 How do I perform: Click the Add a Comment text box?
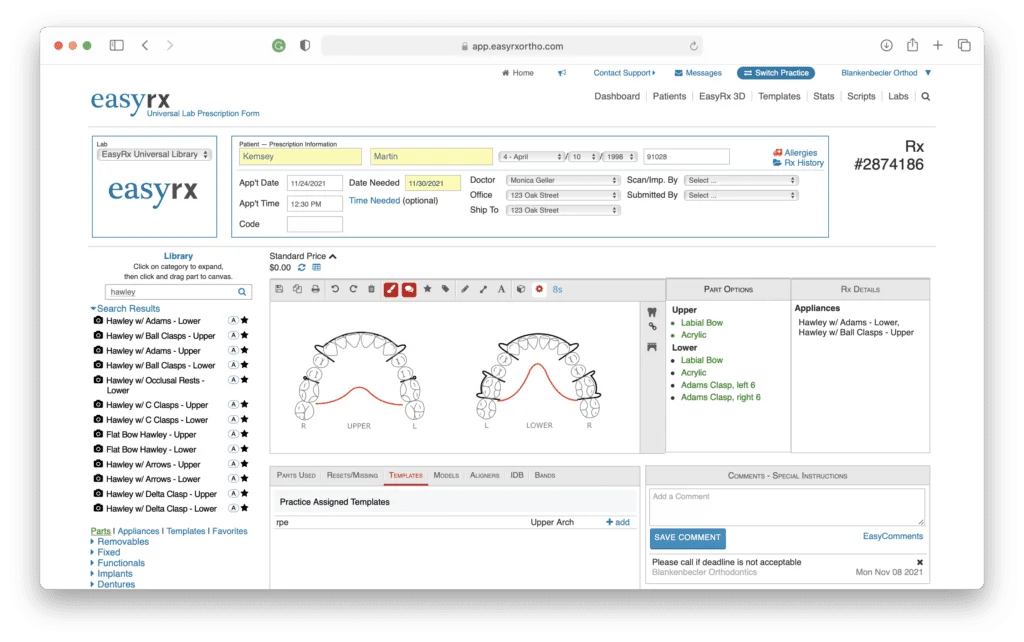(x=787, y=507)
